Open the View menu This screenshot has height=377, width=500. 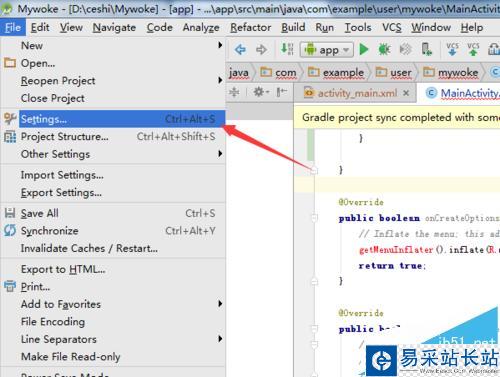click(71, 27)
